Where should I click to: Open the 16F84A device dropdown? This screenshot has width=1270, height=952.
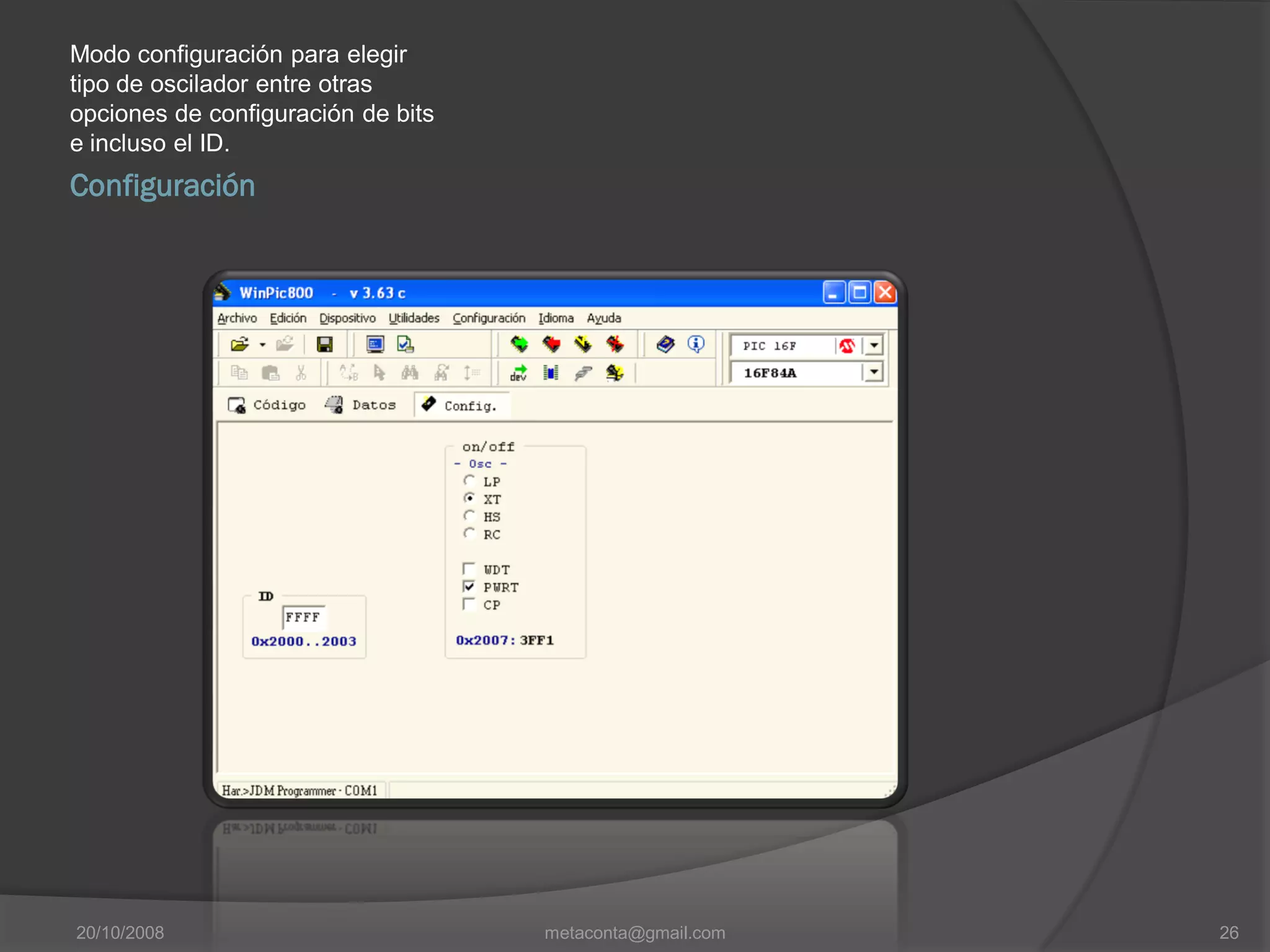click(873, 372)
